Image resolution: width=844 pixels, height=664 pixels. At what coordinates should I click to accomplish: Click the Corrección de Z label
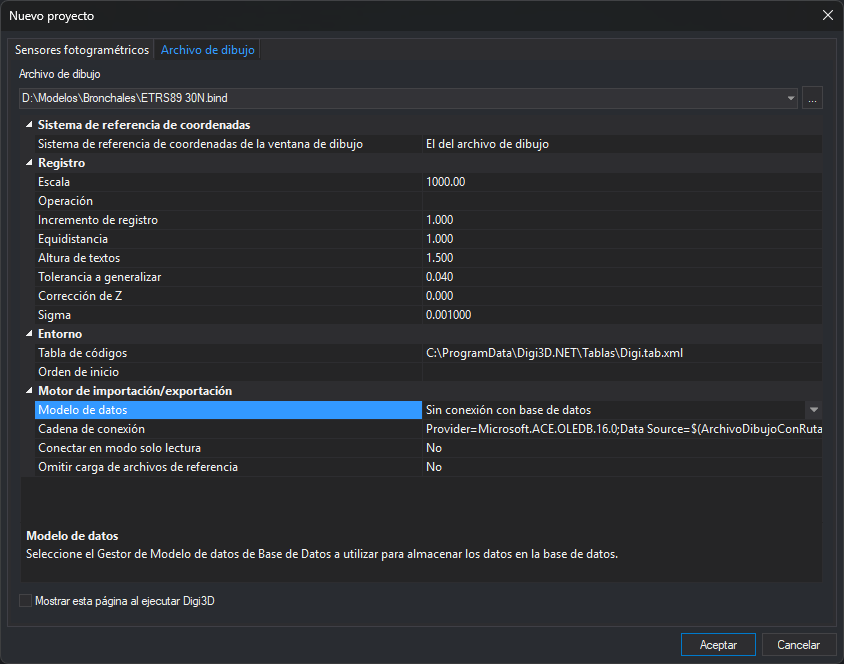(x=80, y=296)
